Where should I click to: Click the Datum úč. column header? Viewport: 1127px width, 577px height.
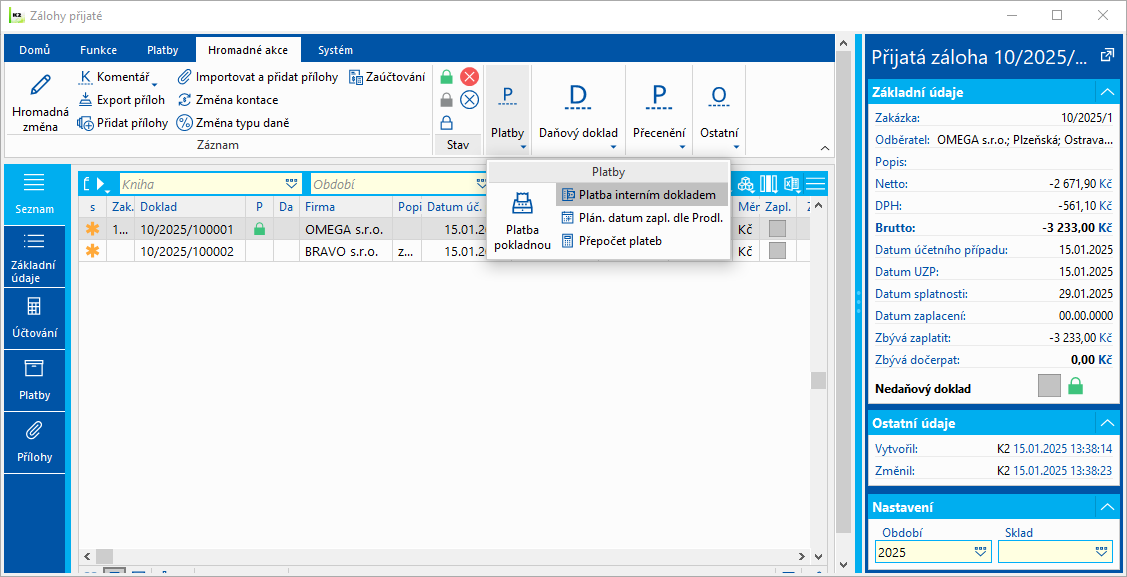pyautogui.click(x=454, y=207)
